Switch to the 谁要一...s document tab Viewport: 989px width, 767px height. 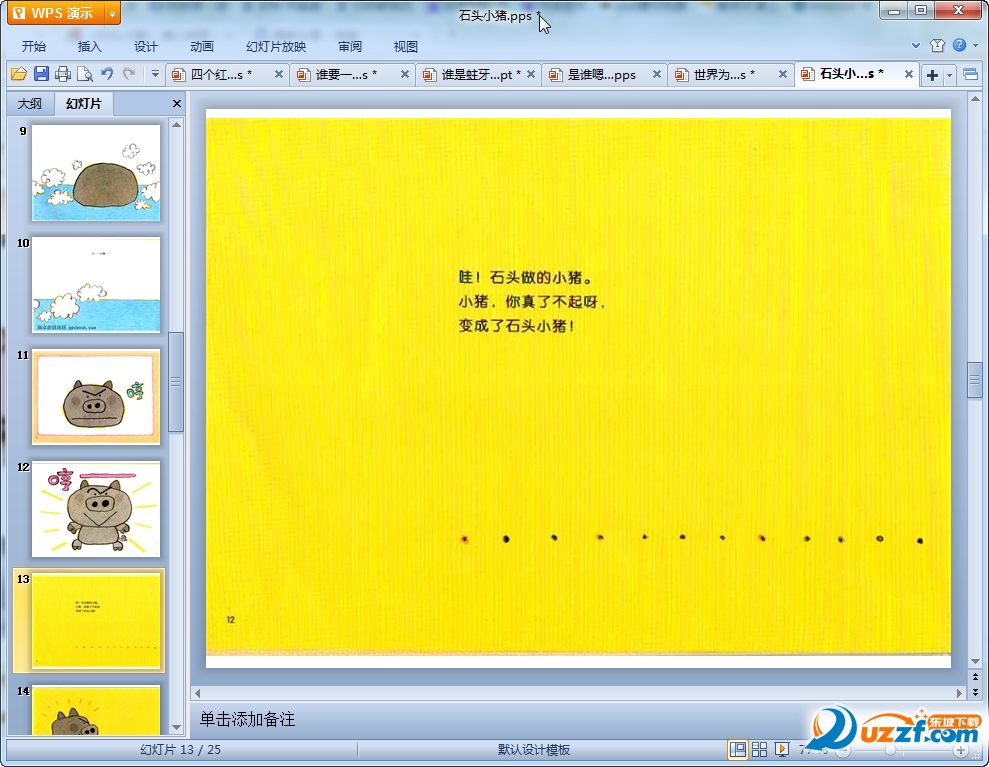[x=346, y=74]
